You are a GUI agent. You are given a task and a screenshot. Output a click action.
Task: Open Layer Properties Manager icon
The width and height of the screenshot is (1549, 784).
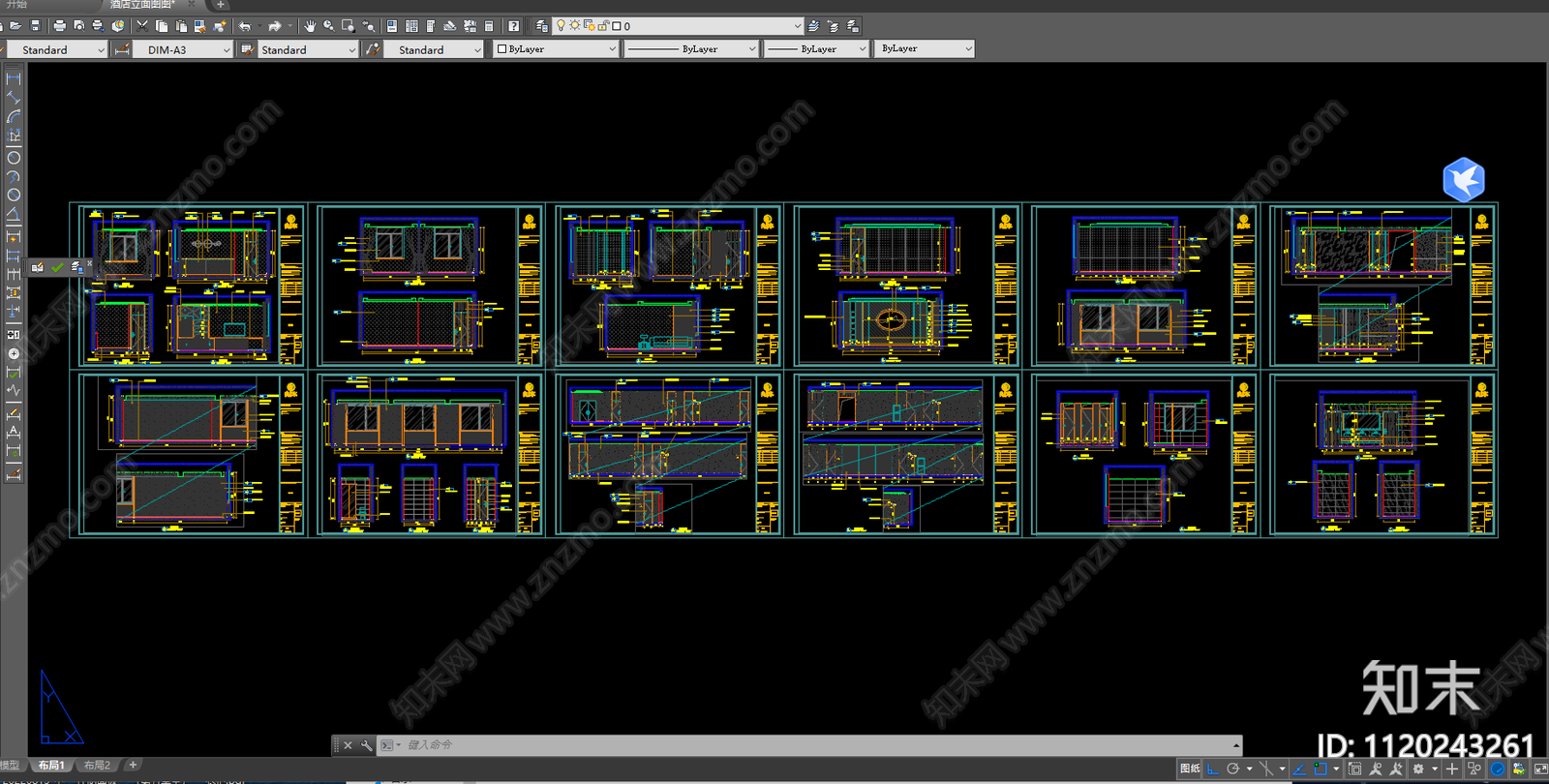tap(542, 26)
